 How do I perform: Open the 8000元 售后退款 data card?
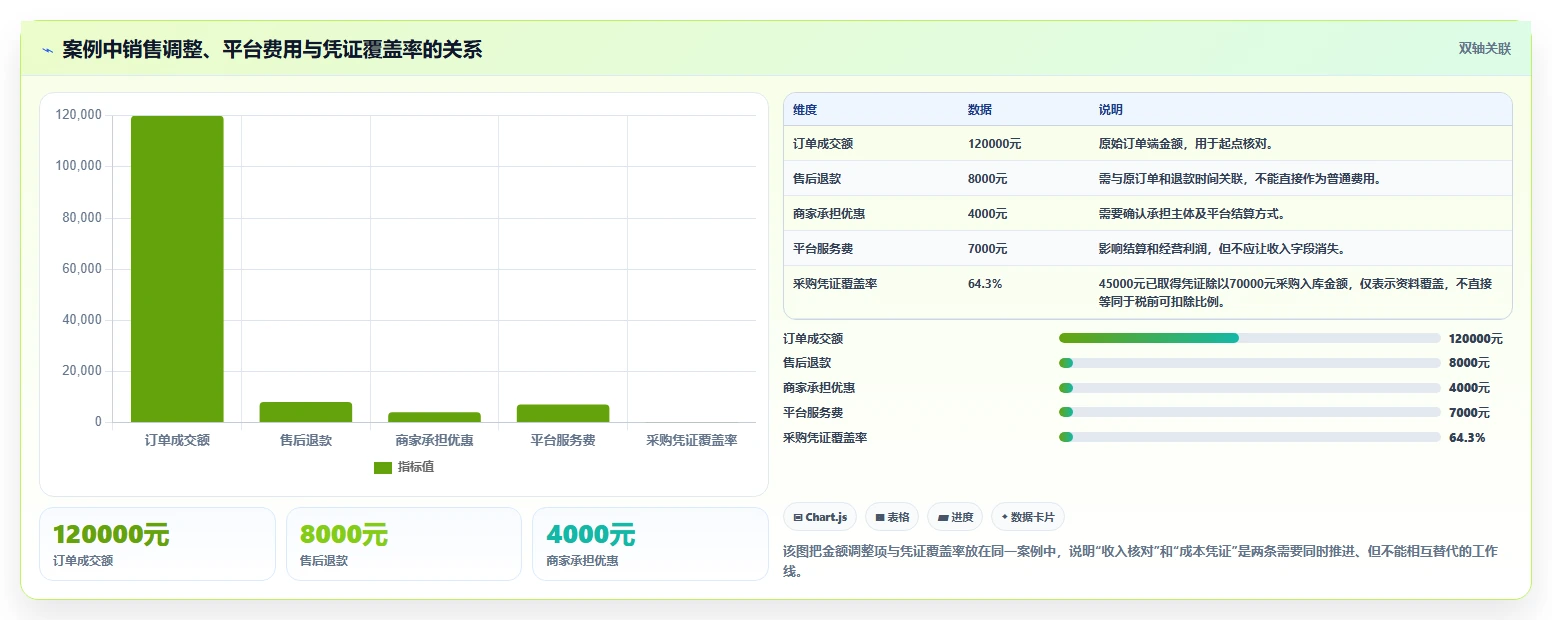404,544
